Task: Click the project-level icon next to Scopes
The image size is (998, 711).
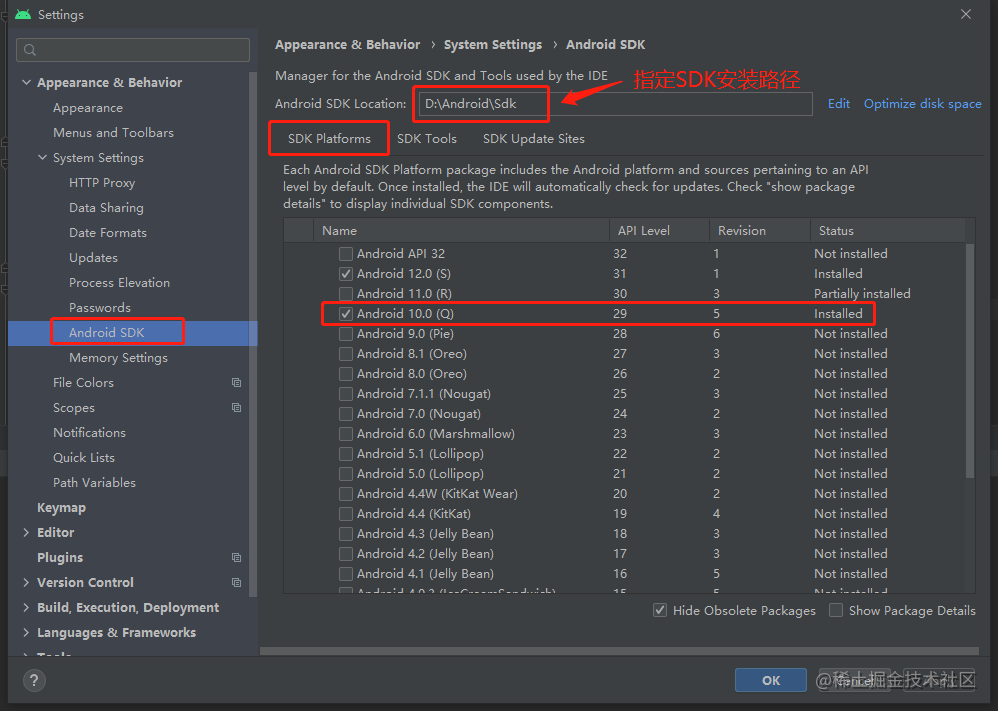Action: 237,407
